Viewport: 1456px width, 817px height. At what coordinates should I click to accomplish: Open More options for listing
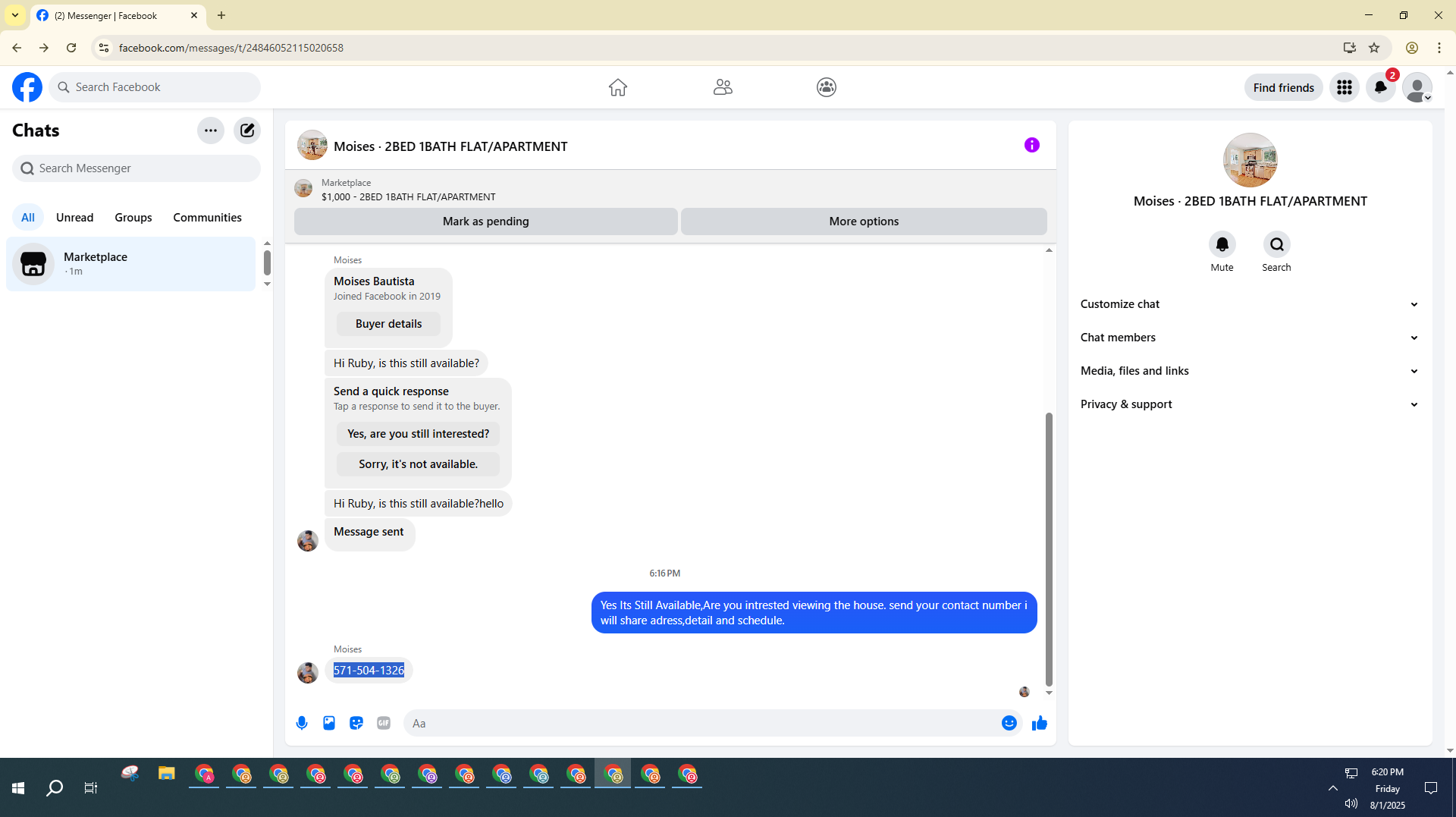864,222
